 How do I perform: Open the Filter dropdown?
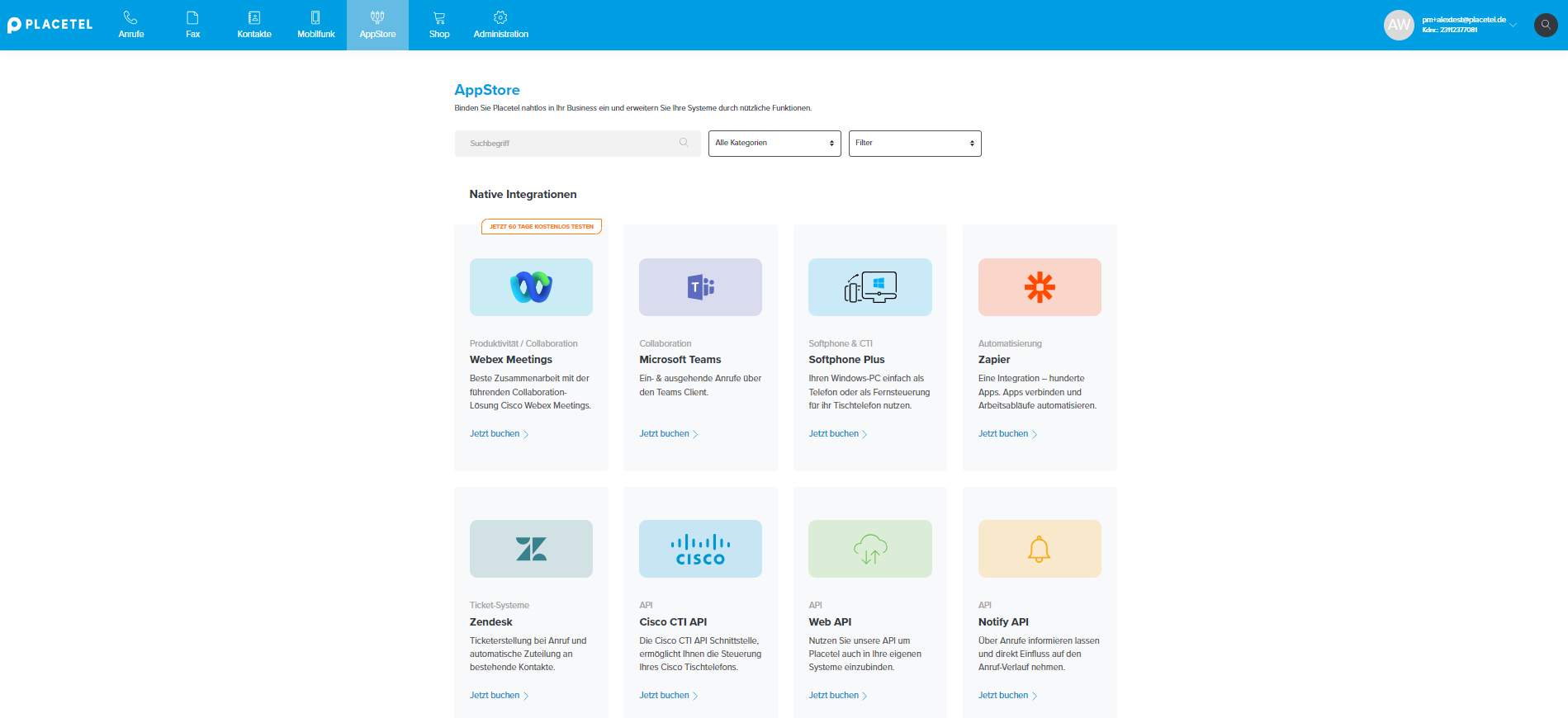click(915, 144)
